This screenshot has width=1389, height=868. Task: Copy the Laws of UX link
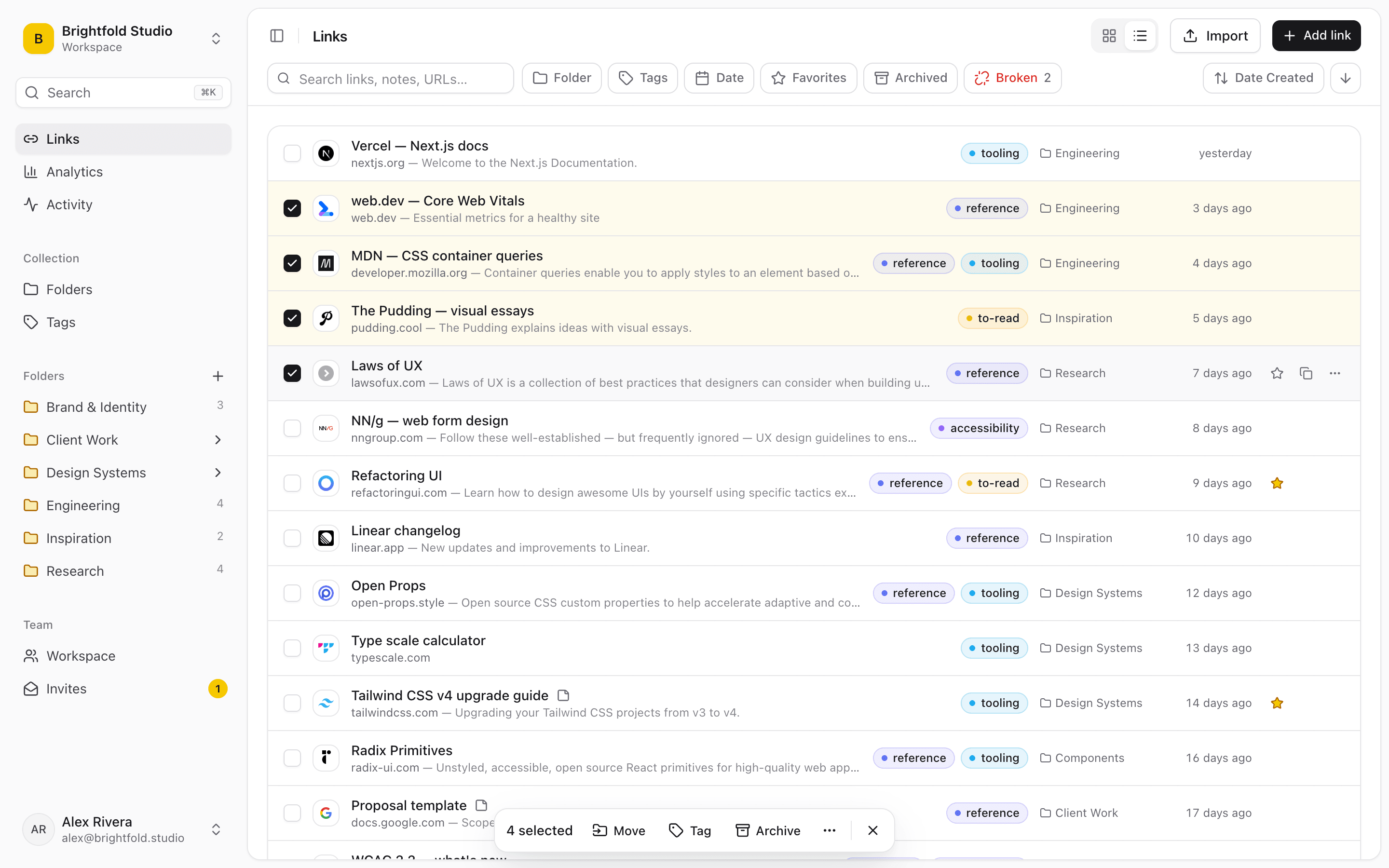[1306, 373]
